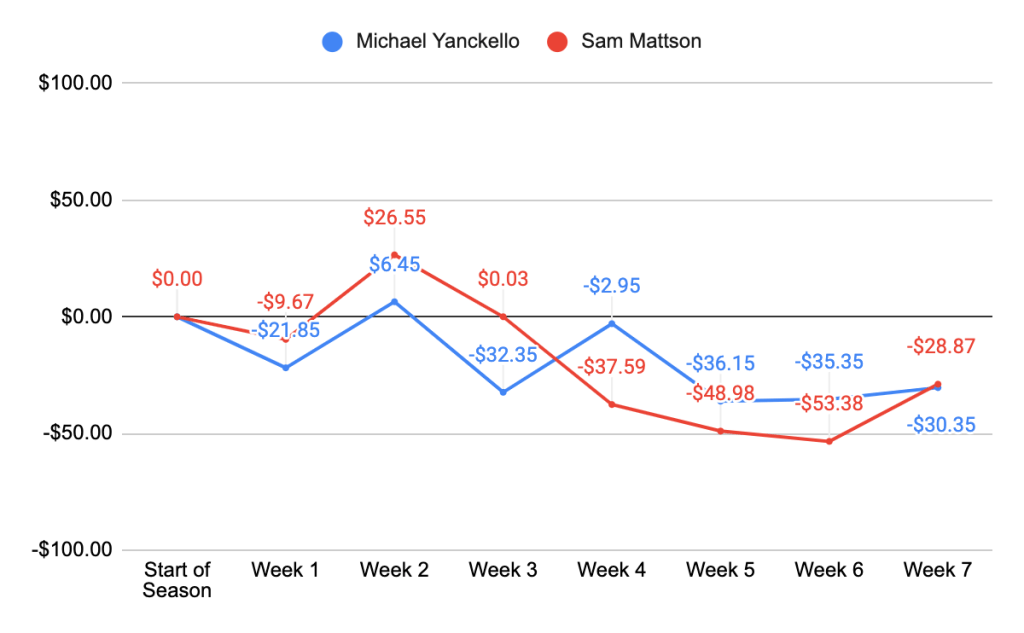Click the blue Michael Yanckello legend dot
Viewport: 1024px width, 633px height.
point(333,42)
